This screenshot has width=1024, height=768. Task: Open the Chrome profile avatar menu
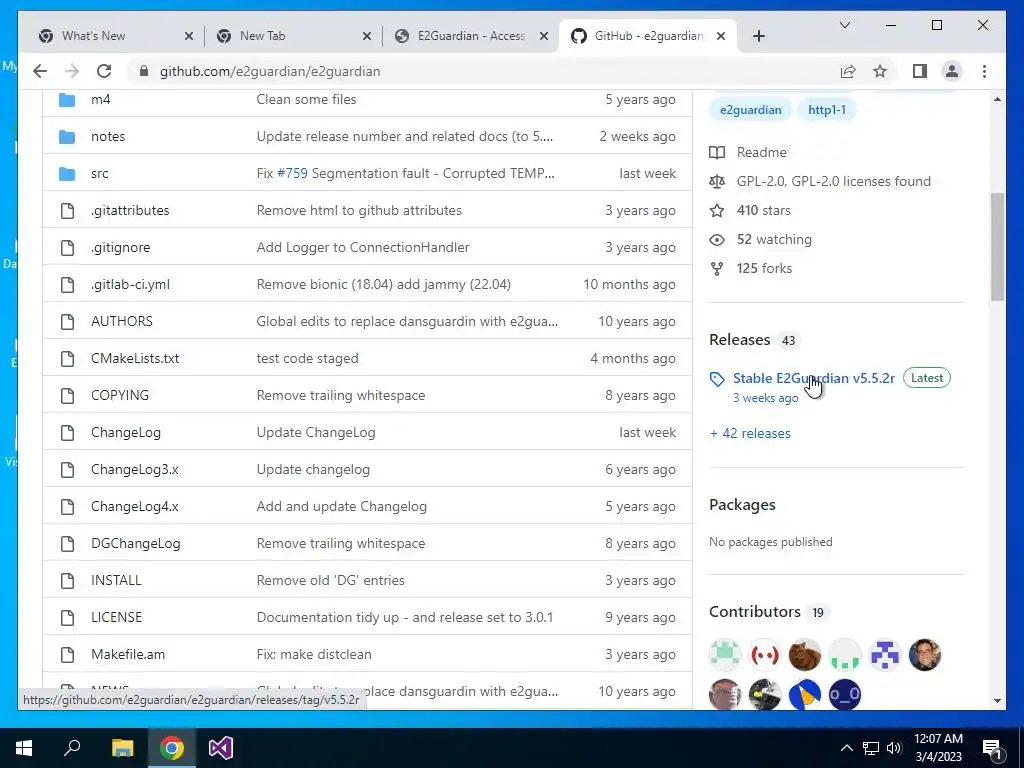[x=952, y=71]
